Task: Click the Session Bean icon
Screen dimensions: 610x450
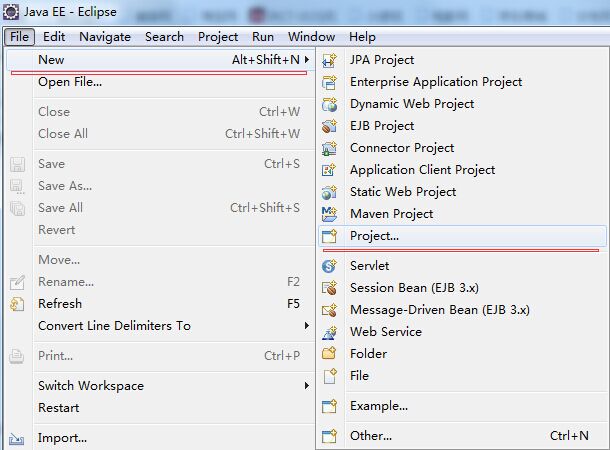Action: click(330, 288)
